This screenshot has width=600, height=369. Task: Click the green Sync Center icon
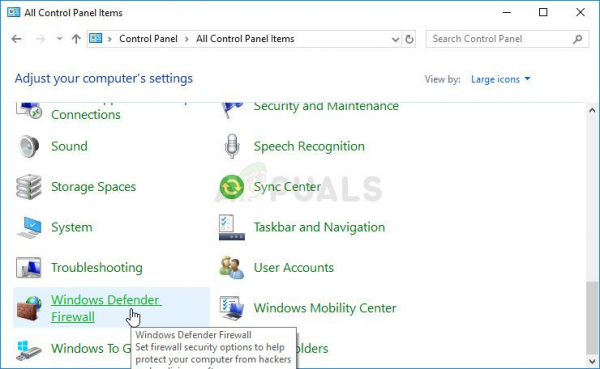click(x=232, y=187)
